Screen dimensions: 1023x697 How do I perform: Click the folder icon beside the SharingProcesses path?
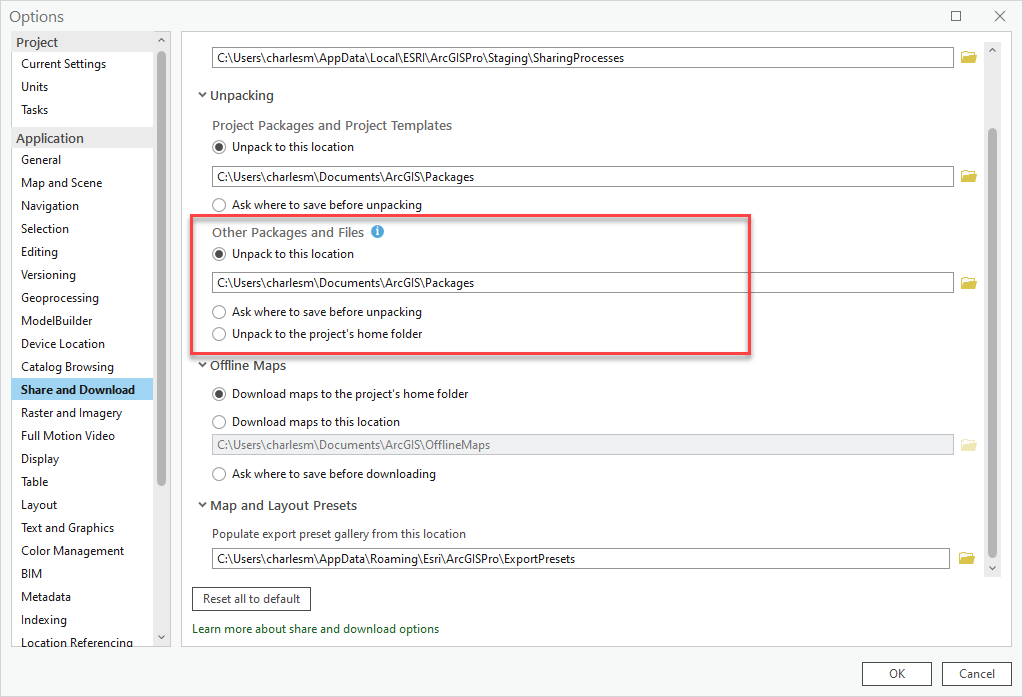click(968, 58)
